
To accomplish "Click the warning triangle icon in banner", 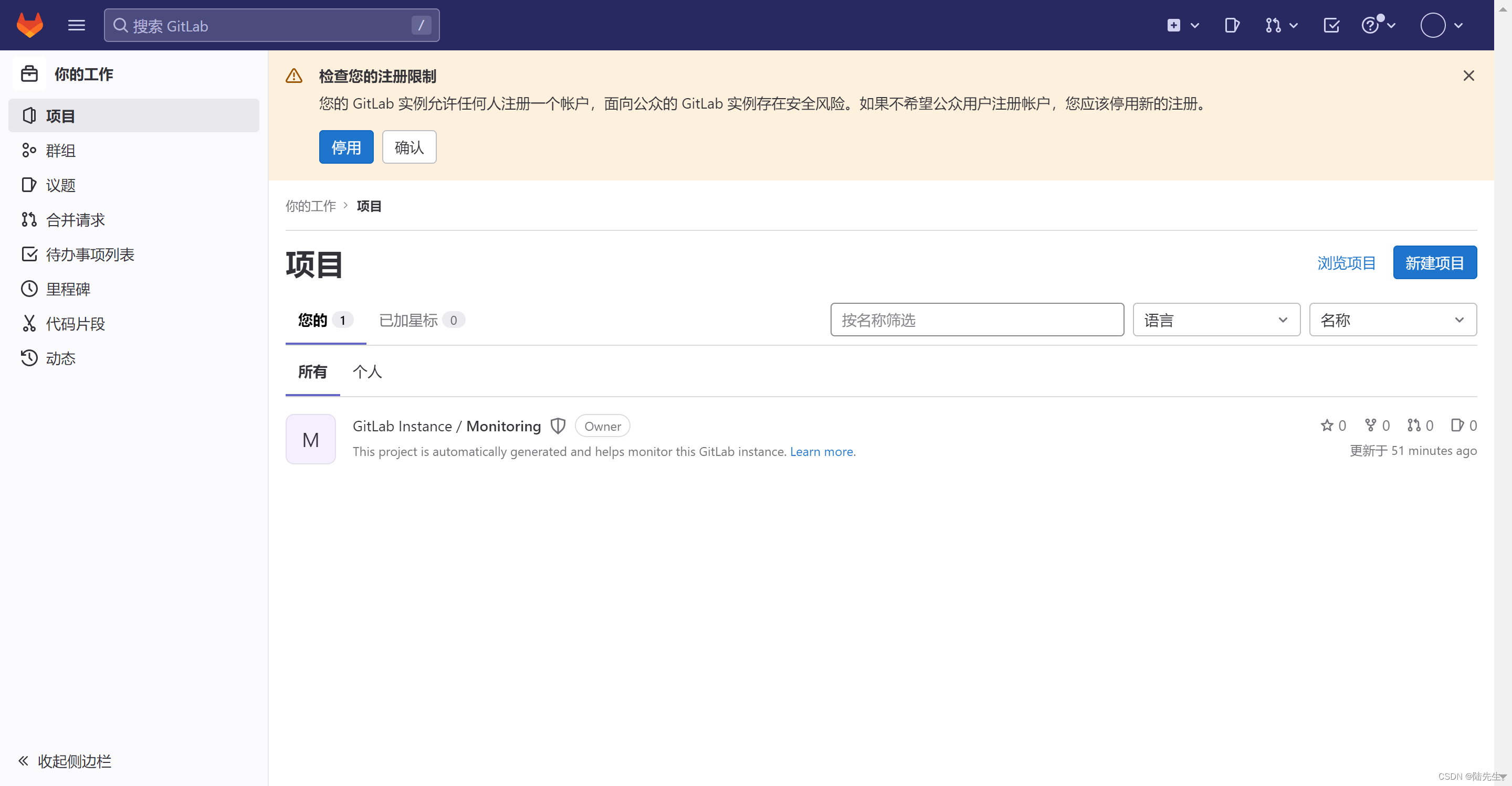I will point(294,76).
